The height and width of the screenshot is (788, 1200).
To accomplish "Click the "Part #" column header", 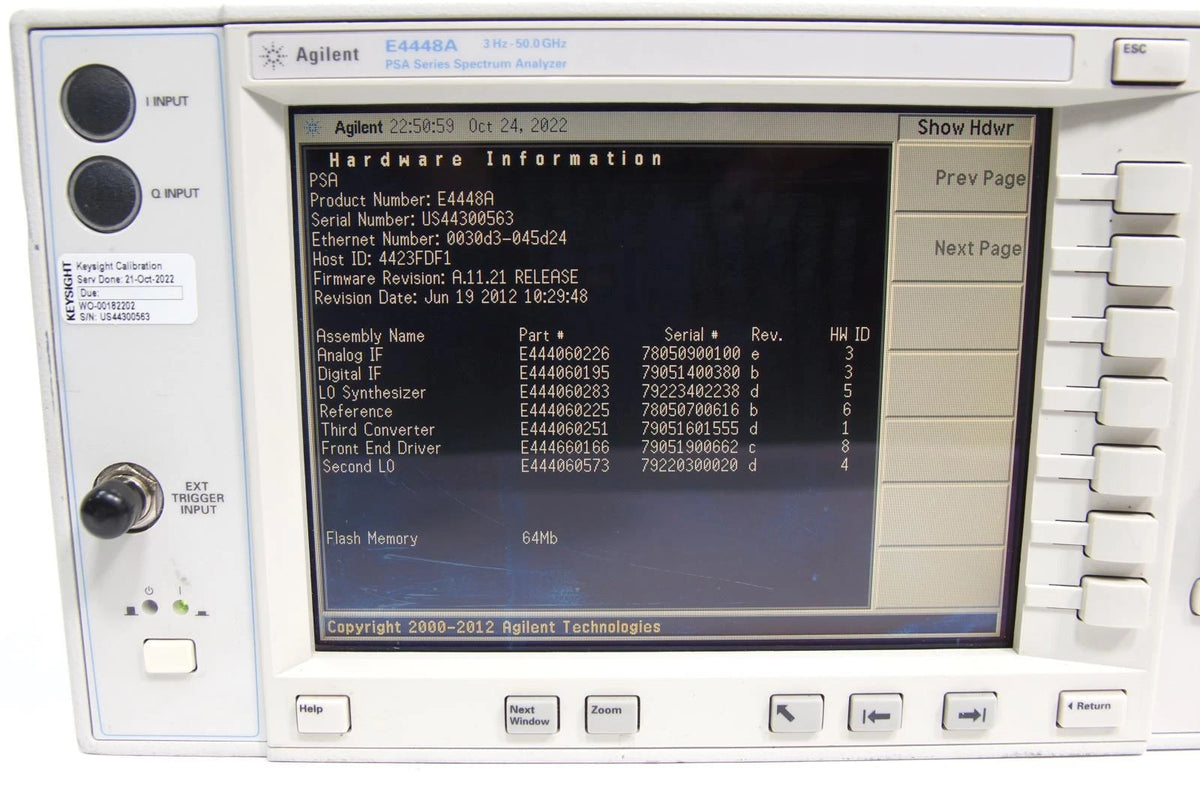I will (542, 336).
